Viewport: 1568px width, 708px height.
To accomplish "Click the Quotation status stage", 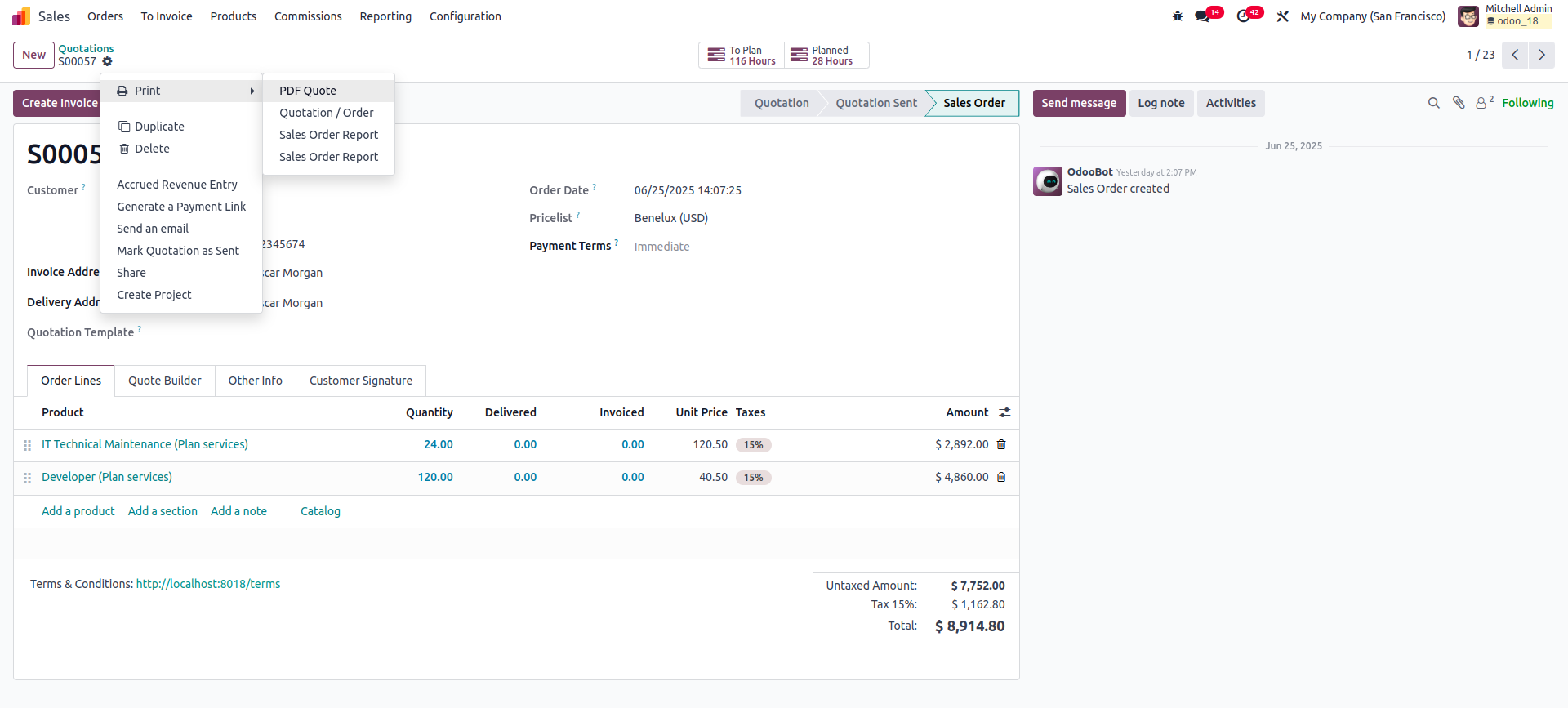I will 782,103.
